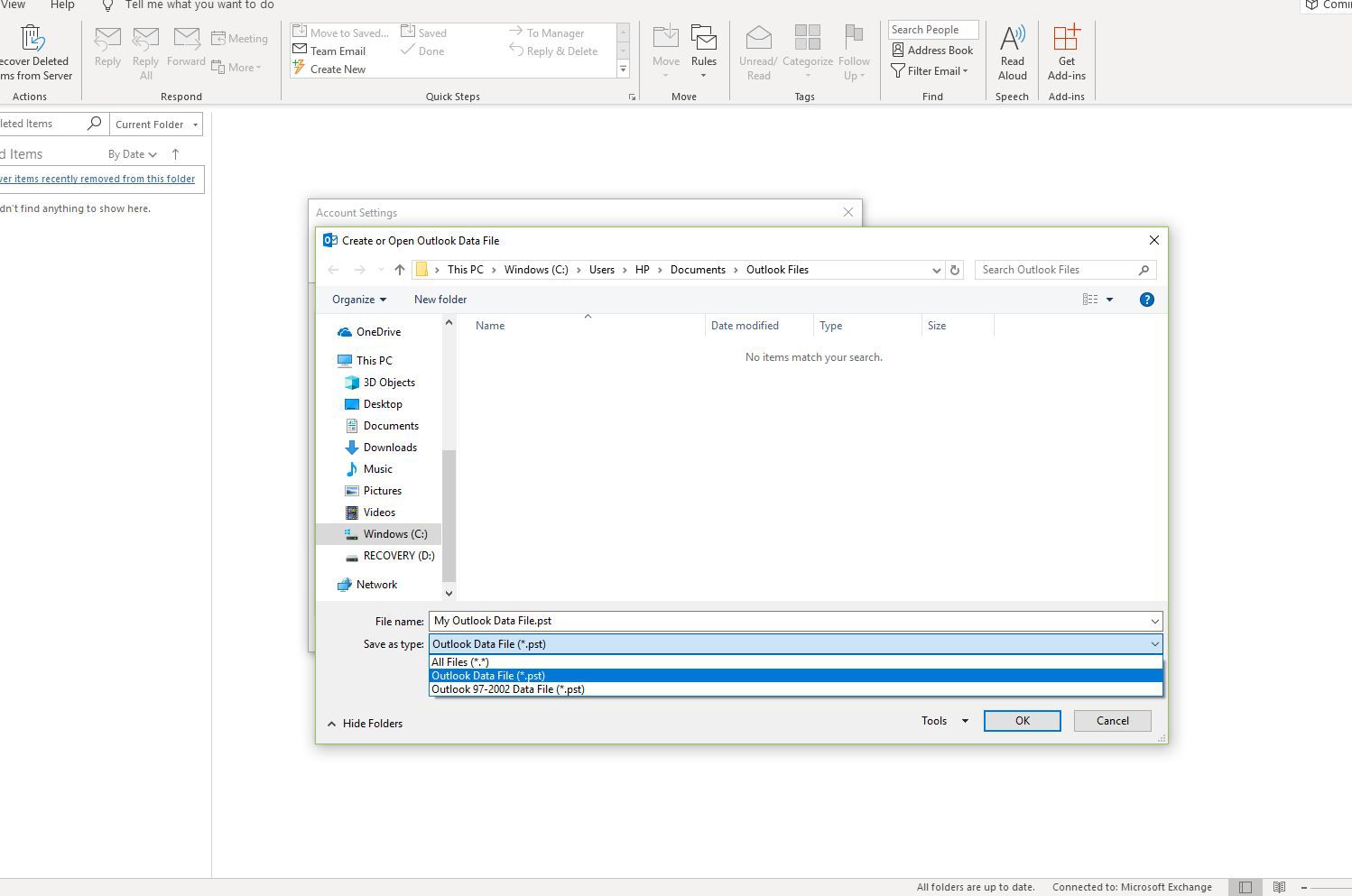The width and height of the screenshot is (1352, 896).
Task: Open the Categorize menu
Action: click(x=808, y=51)
